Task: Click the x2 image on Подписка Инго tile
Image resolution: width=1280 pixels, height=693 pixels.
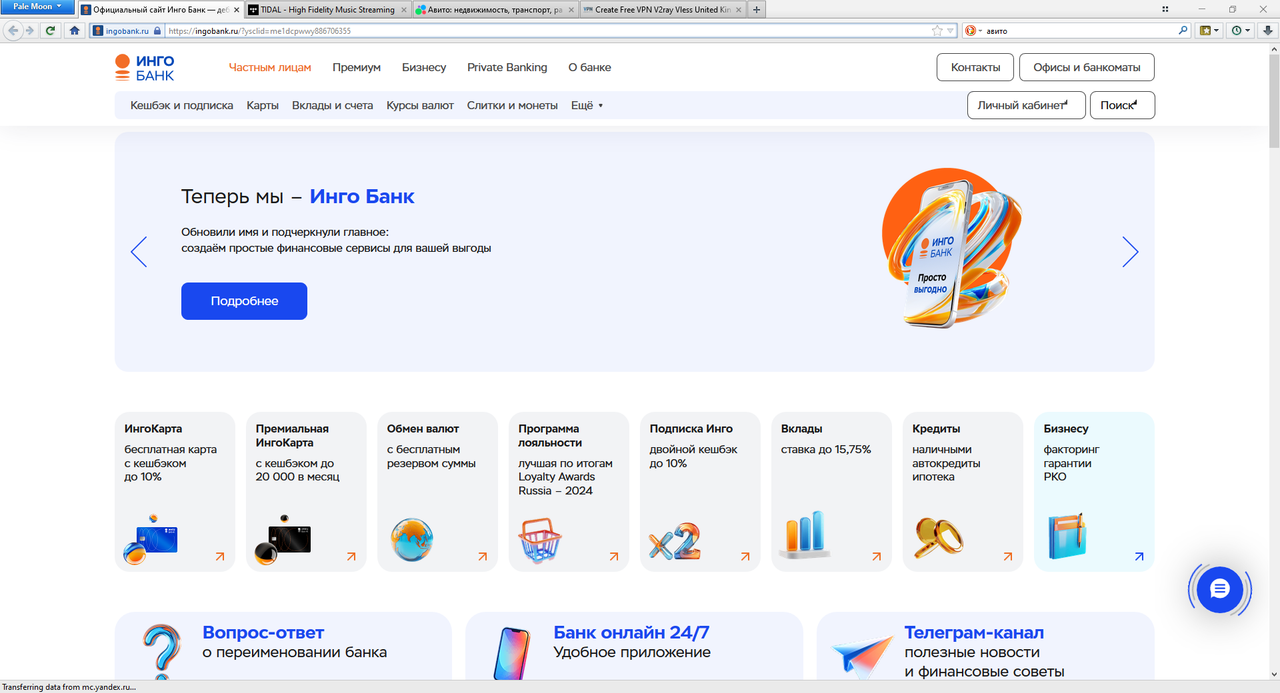Action: pos(675,543)
